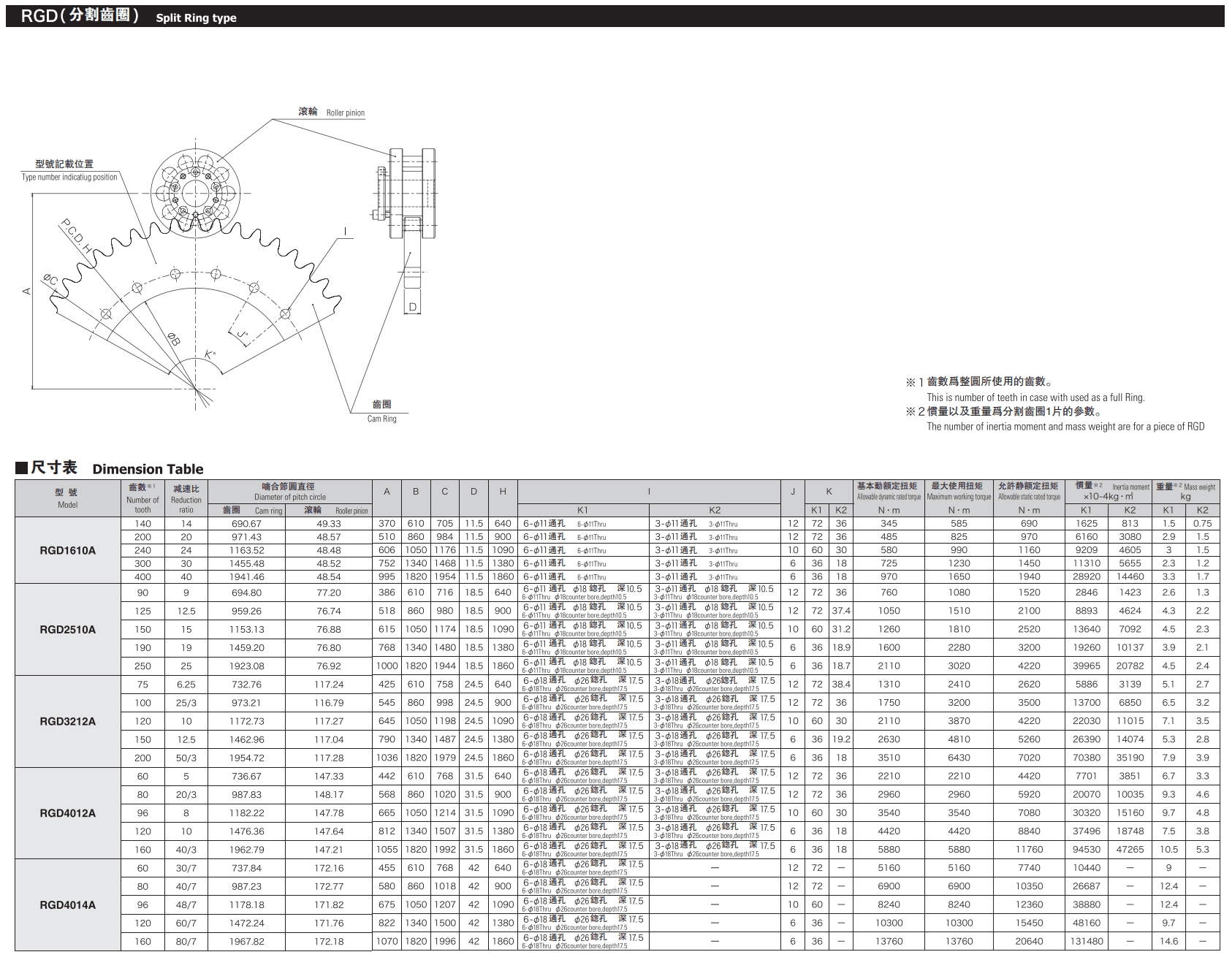This screenshot has height=960, width=1232.
Task: Click the cam ring value '690.67'
Action: 246,524
